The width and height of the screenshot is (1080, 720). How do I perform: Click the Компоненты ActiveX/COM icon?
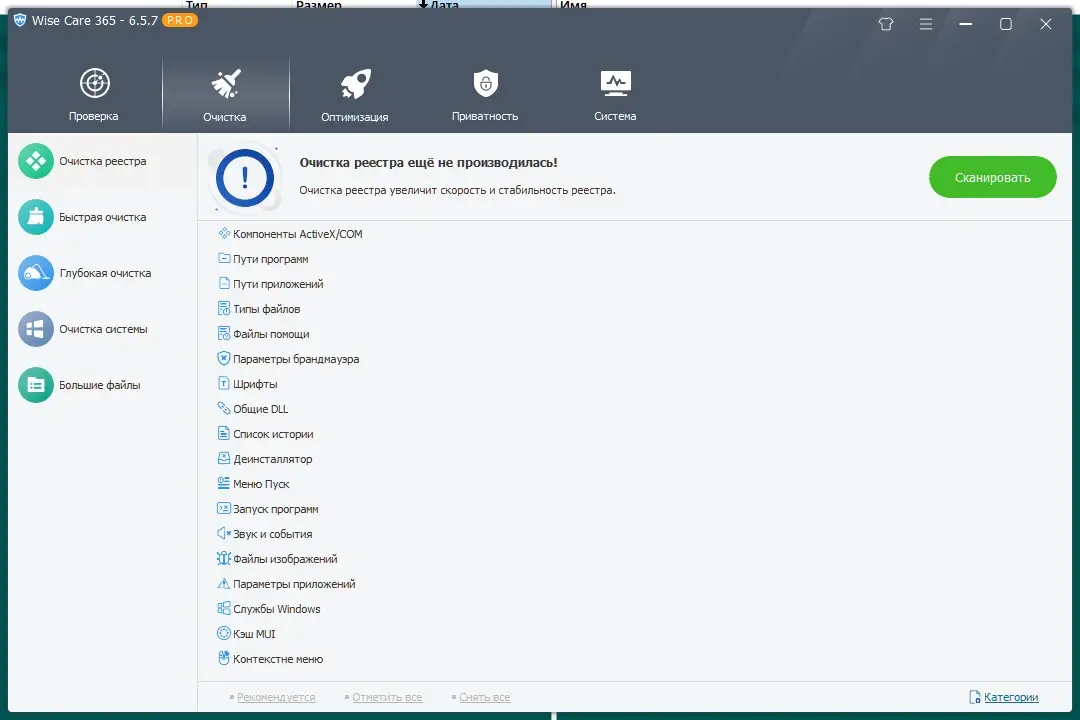(224, 234)
